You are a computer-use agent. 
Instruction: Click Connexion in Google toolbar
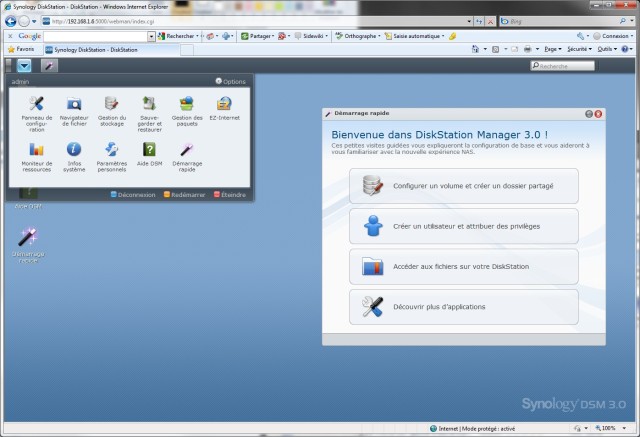613,36
